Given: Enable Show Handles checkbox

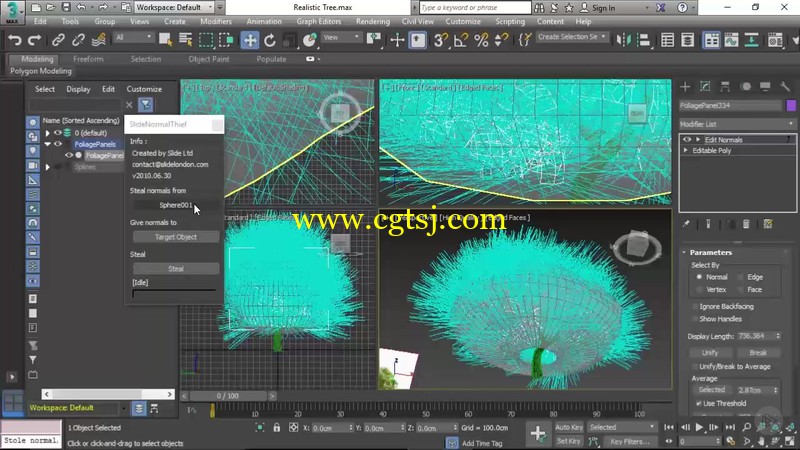Looking at the screenshot, I should click(x=695, y=319).
